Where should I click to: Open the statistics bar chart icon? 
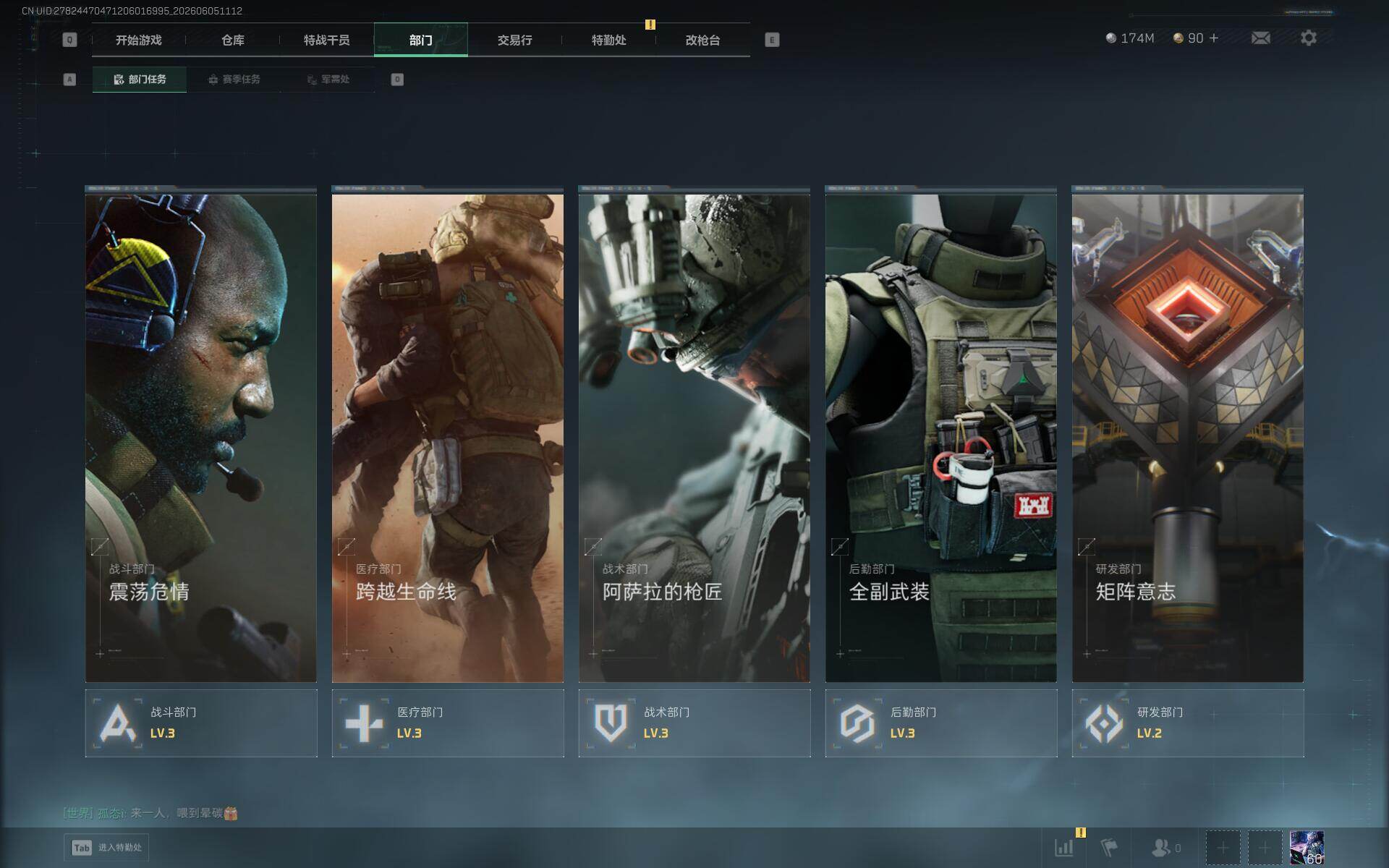1064,847
